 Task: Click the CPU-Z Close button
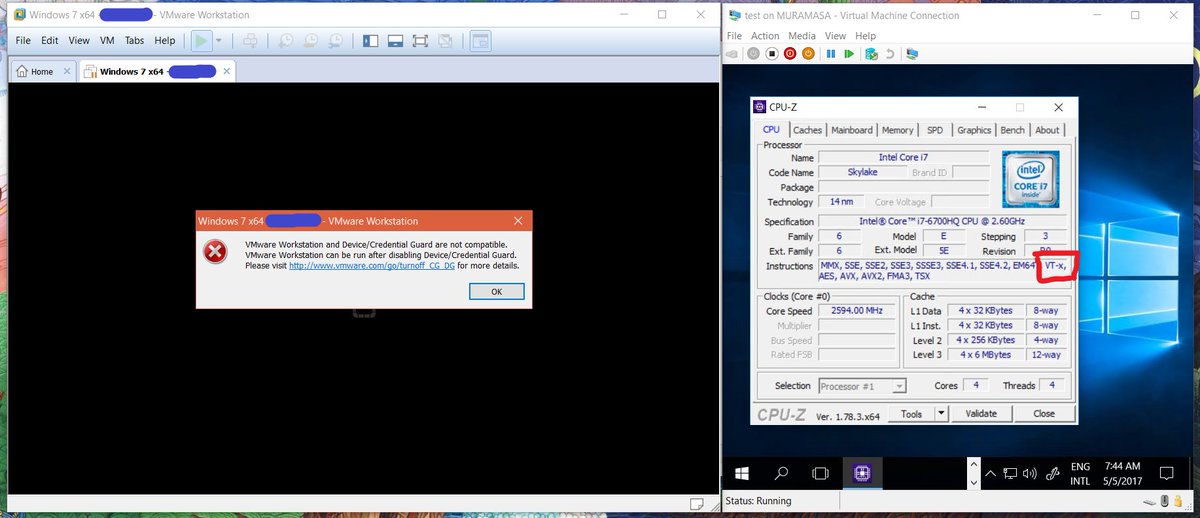(x=1044, y=414)
